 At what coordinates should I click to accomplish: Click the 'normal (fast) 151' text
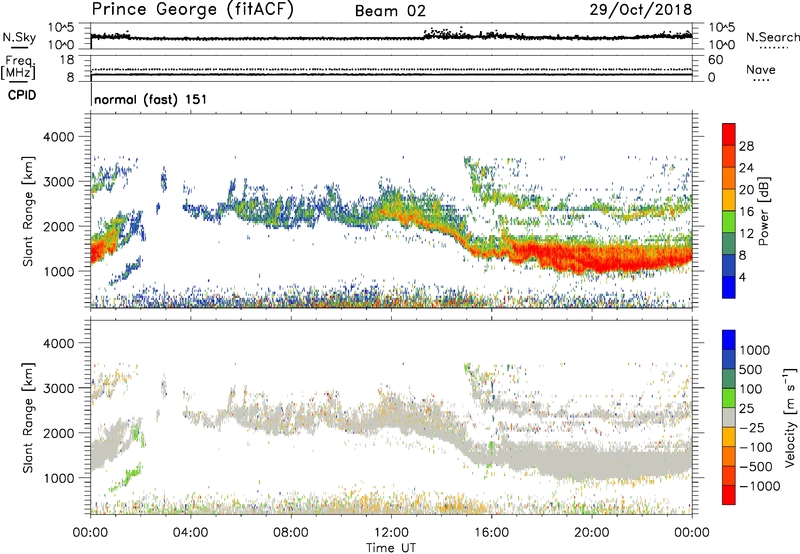[x=151, y=99]
